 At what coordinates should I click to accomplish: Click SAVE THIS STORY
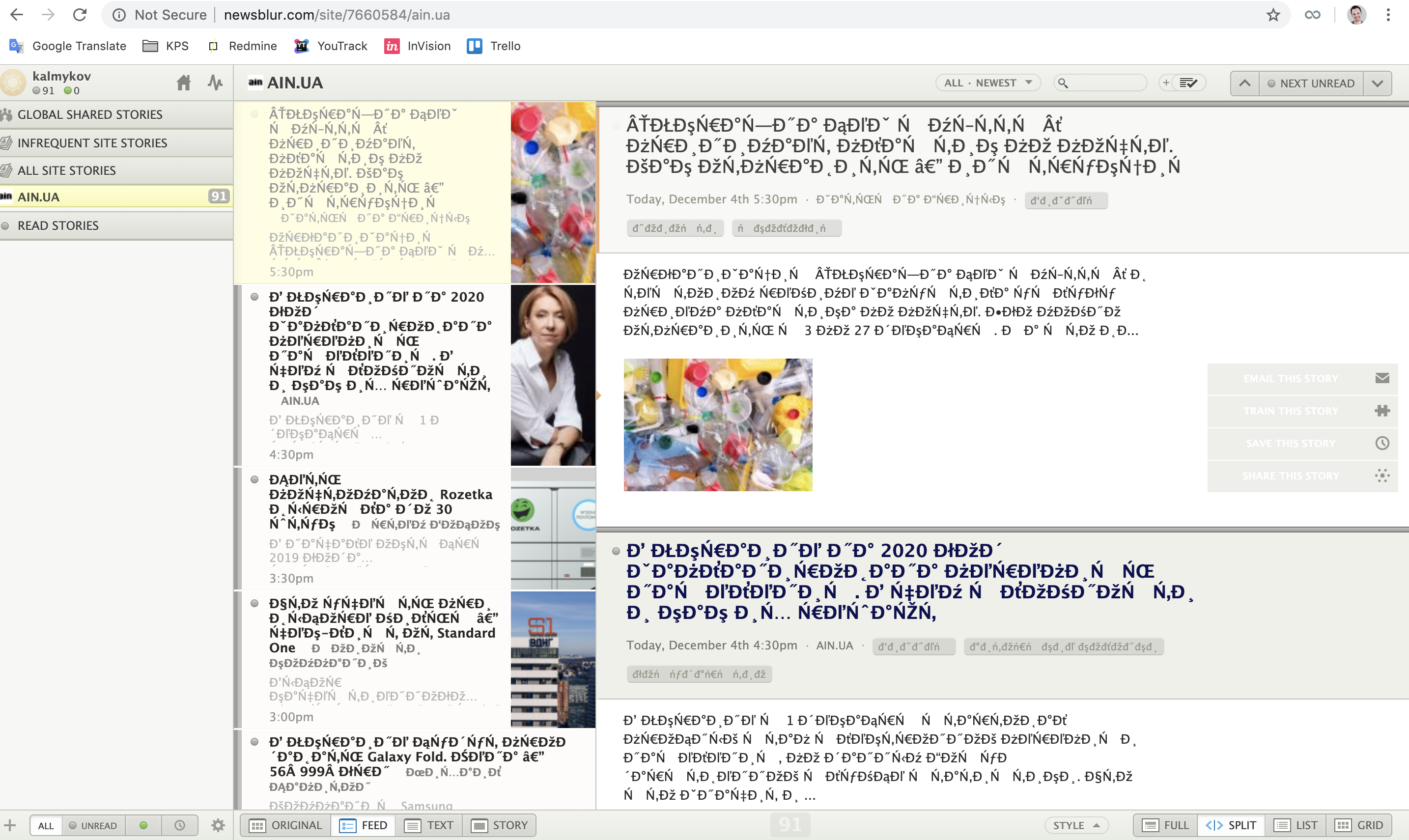(1302, 443)
